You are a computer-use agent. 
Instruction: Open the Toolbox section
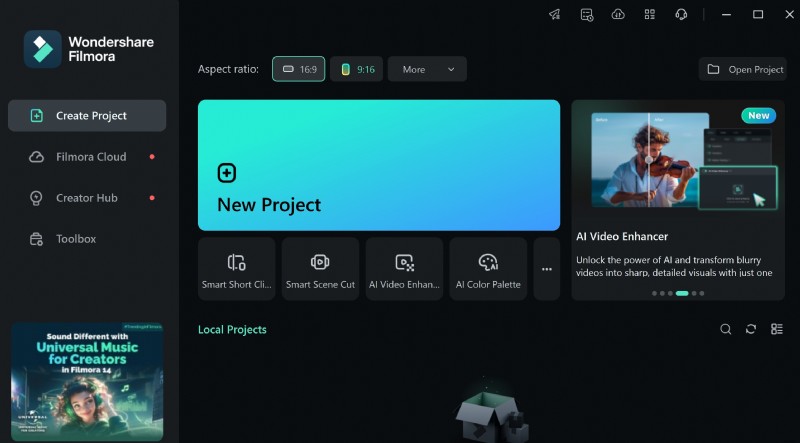click(x=87, y=239)
